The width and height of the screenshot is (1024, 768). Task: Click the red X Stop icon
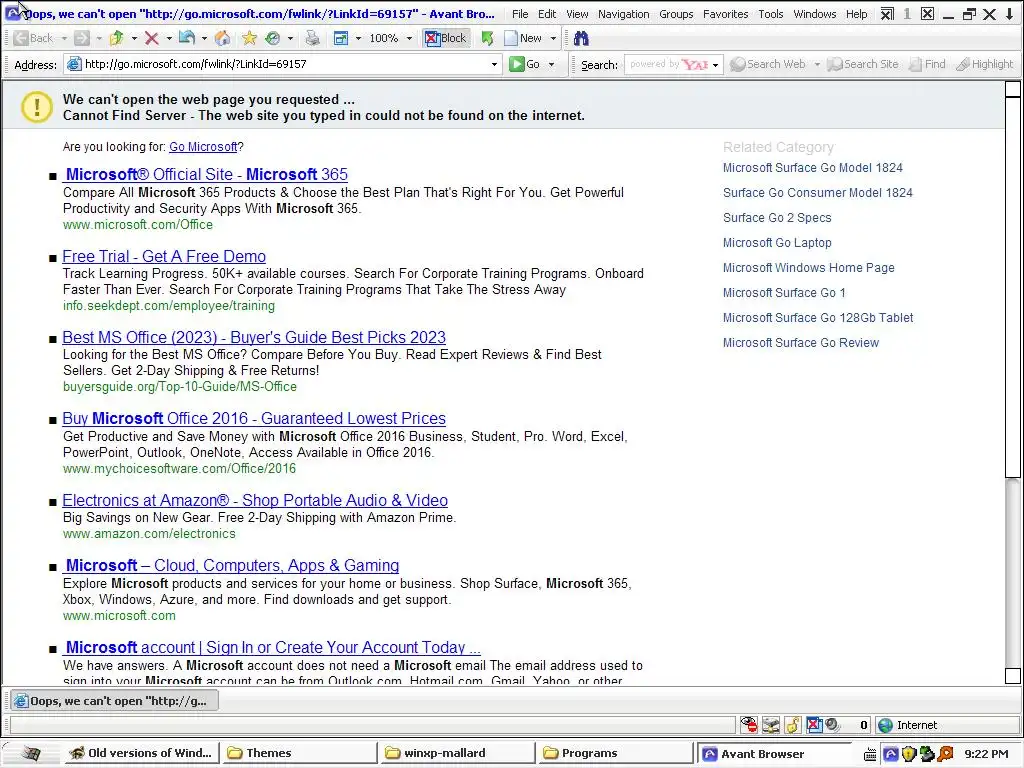[x=152, y=39]
